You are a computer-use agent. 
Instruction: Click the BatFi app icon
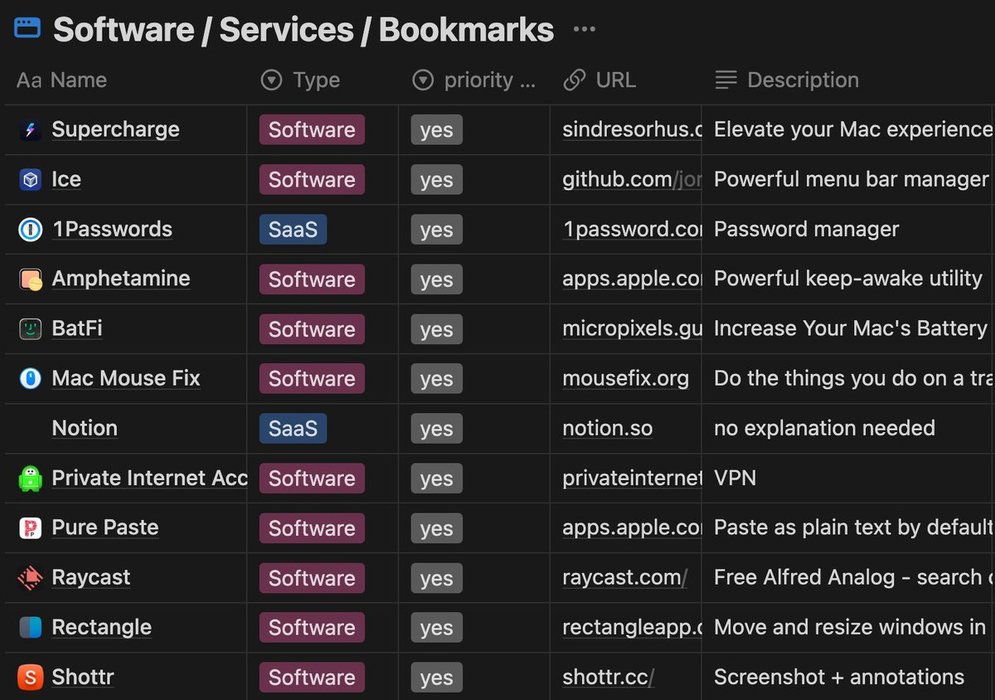pos(30,329)
